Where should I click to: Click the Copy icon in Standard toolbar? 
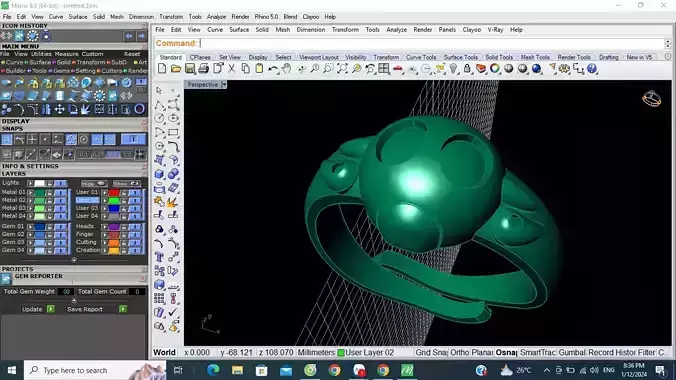point(245,69)
